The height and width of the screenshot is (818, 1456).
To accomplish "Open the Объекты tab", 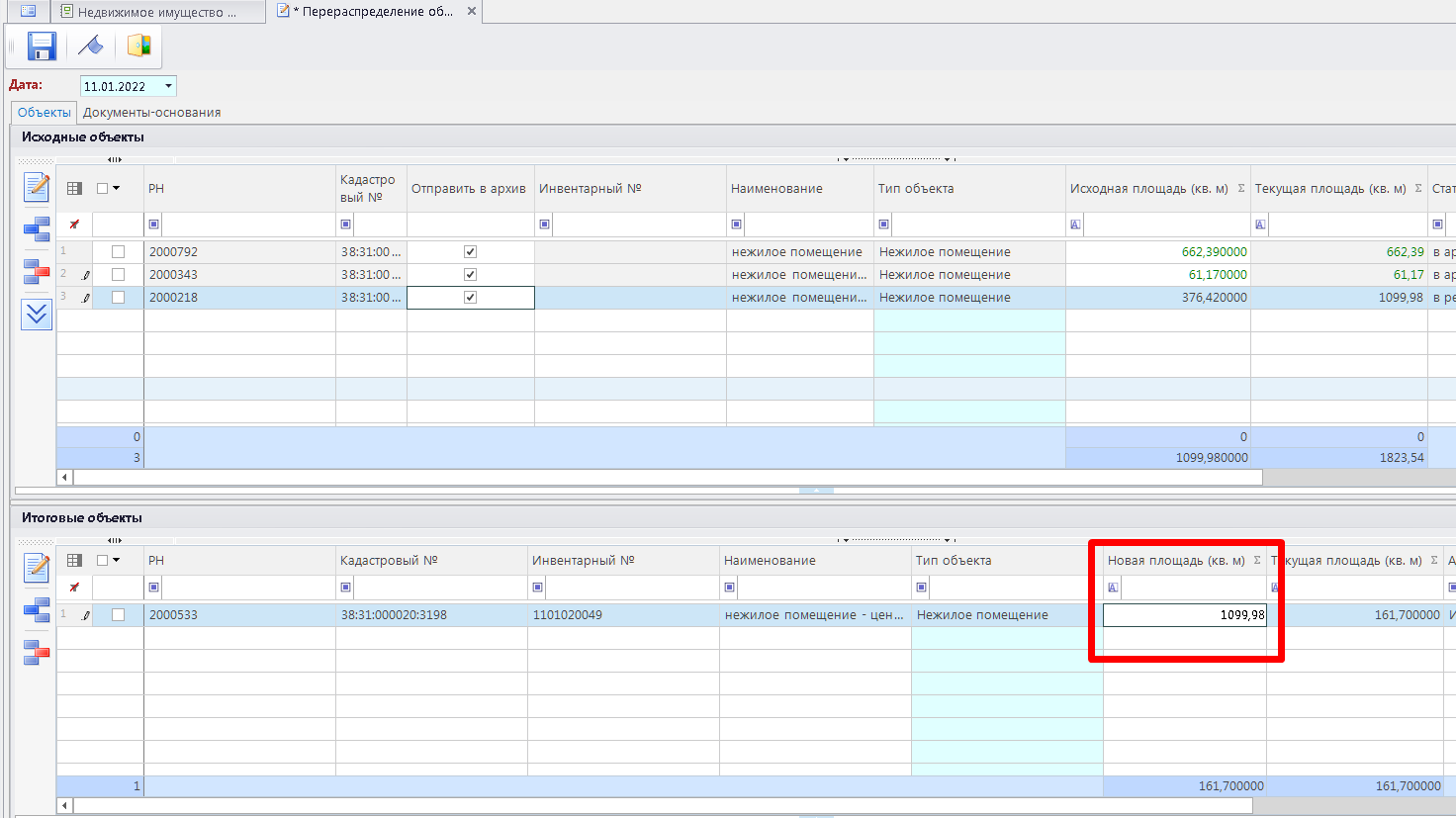I will point(45,112).
